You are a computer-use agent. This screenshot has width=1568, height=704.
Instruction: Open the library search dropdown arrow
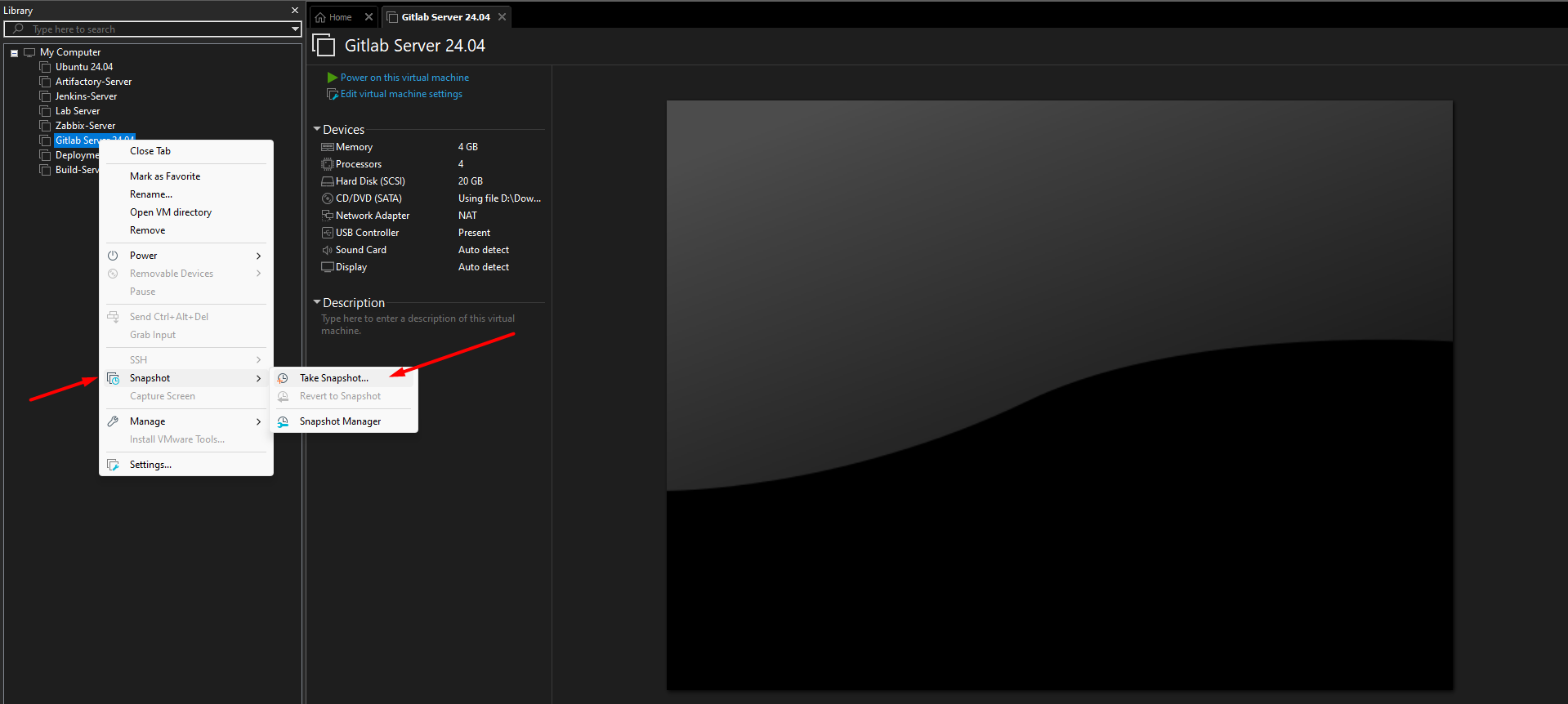(295, 29)
